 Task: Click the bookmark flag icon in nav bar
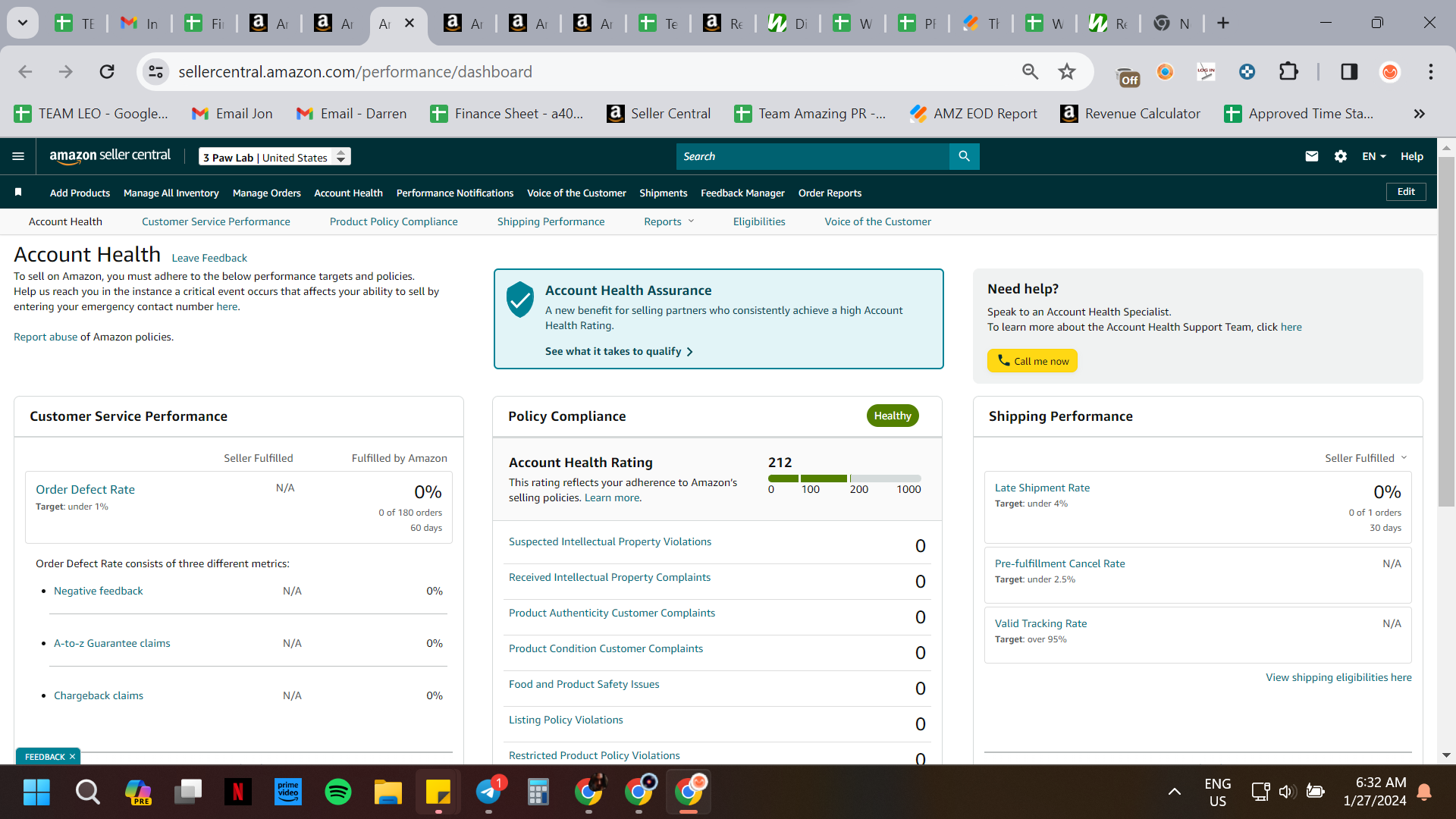pyautogui.click(x=18, y=193)
